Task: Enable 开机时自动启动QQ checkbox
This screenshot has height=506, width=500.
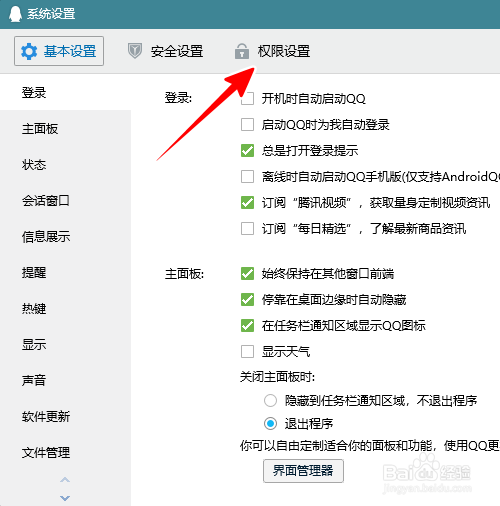Action: [247, 99]
